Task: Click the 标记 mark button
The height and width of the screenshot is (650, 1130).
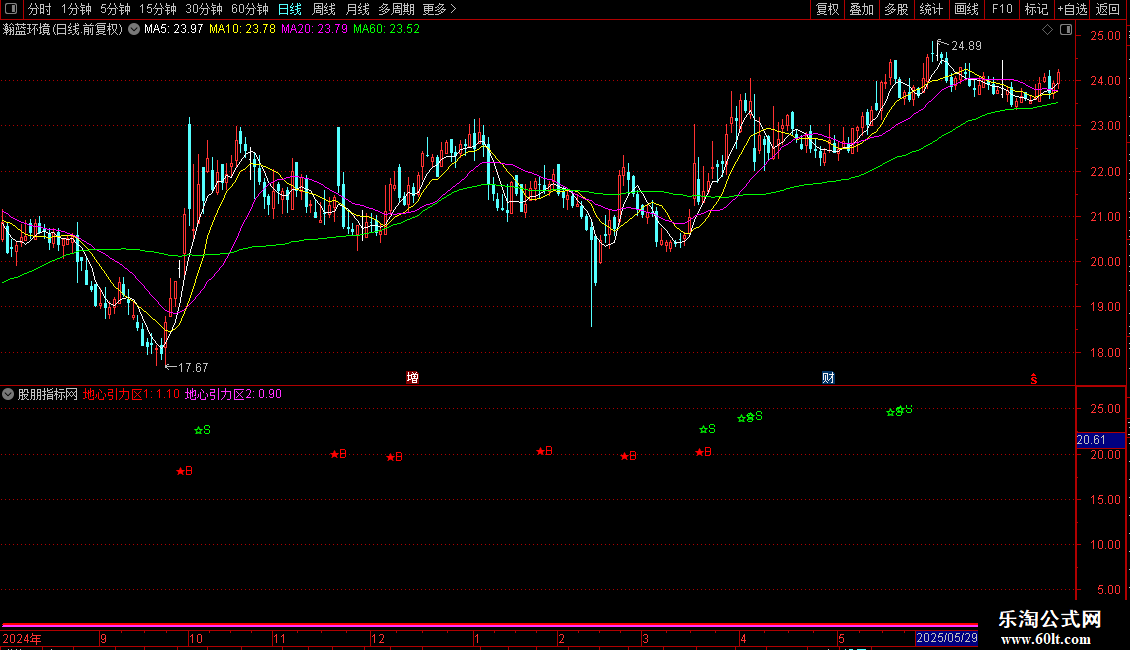Action: [1036, 9]
